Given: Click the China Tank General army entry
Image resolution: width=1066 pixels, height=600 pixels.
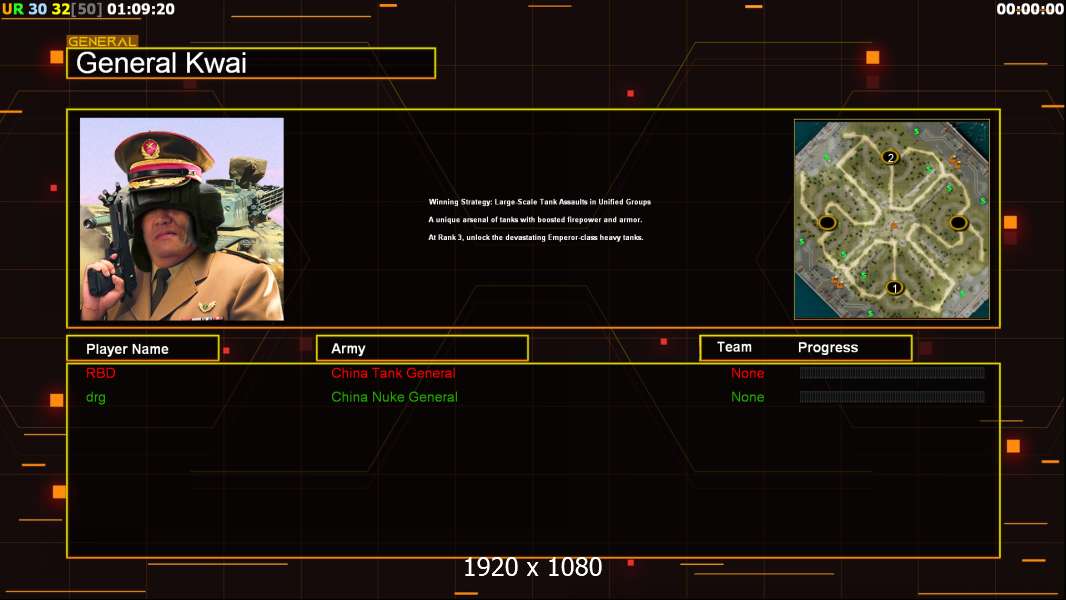Looking at the screenshot, I should [393, 373].
